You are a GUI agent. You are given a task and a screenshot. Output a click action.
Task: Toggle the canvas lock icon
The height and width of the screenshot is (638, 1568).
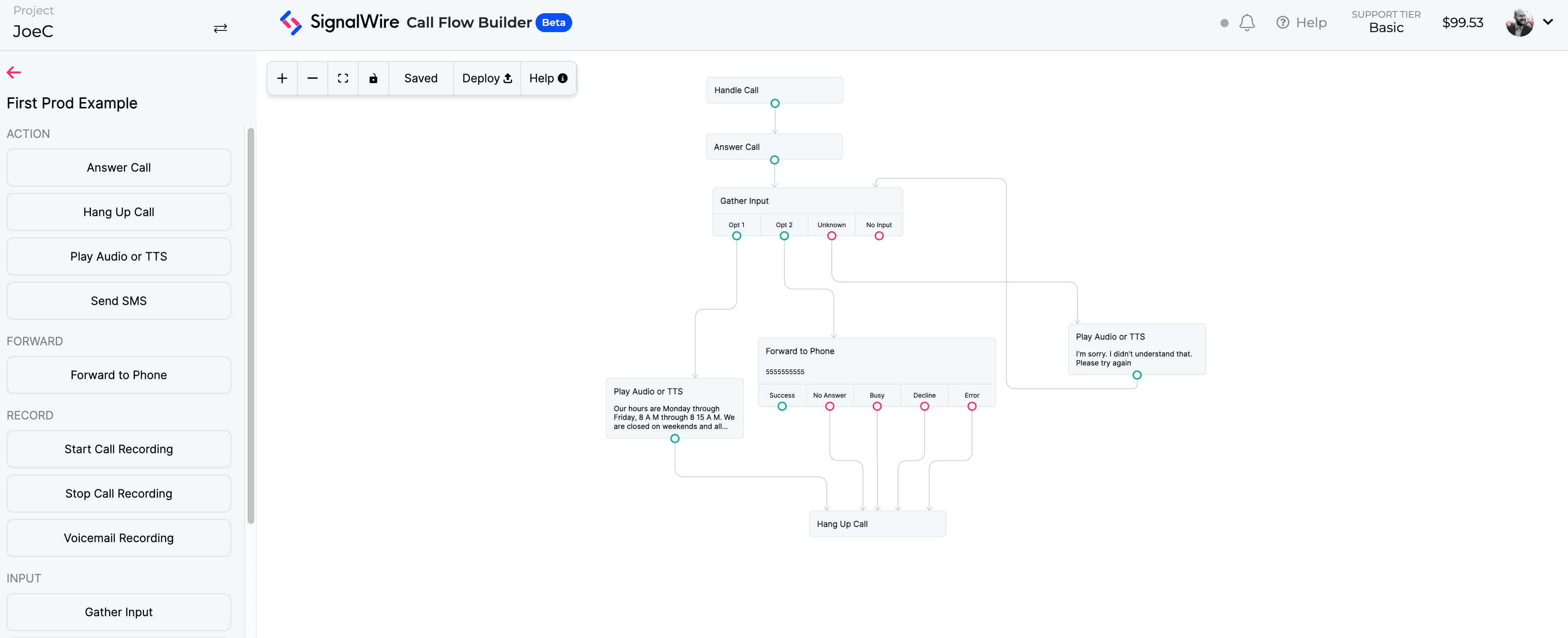[373, 78]
